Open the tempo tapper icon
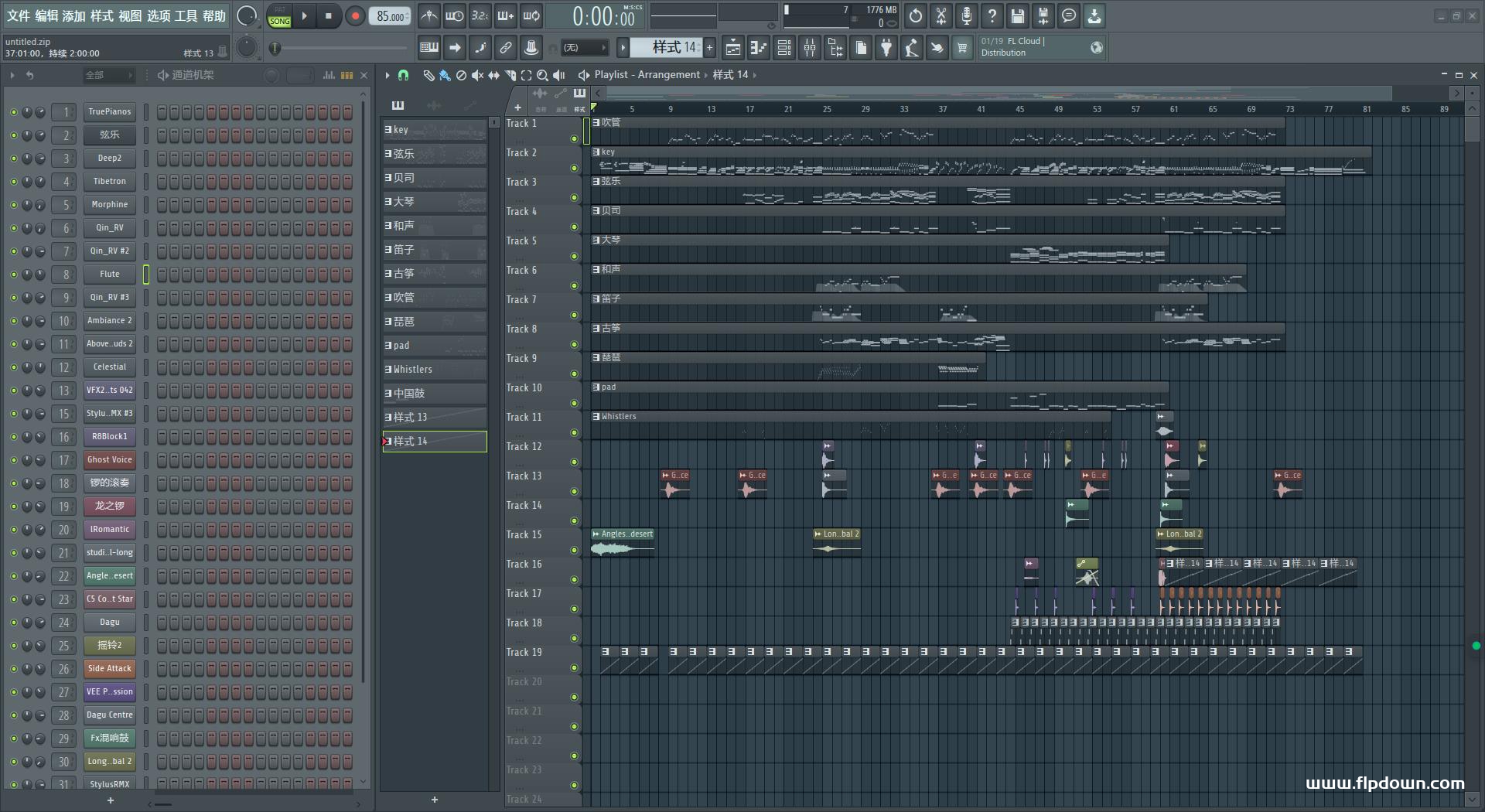 pyautogui.click(x=912, y=48)
